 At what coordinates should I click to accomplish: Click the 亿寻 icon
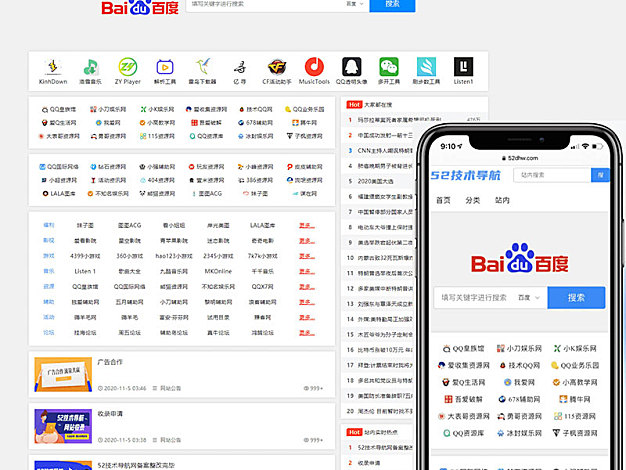[x=240, y=67]
